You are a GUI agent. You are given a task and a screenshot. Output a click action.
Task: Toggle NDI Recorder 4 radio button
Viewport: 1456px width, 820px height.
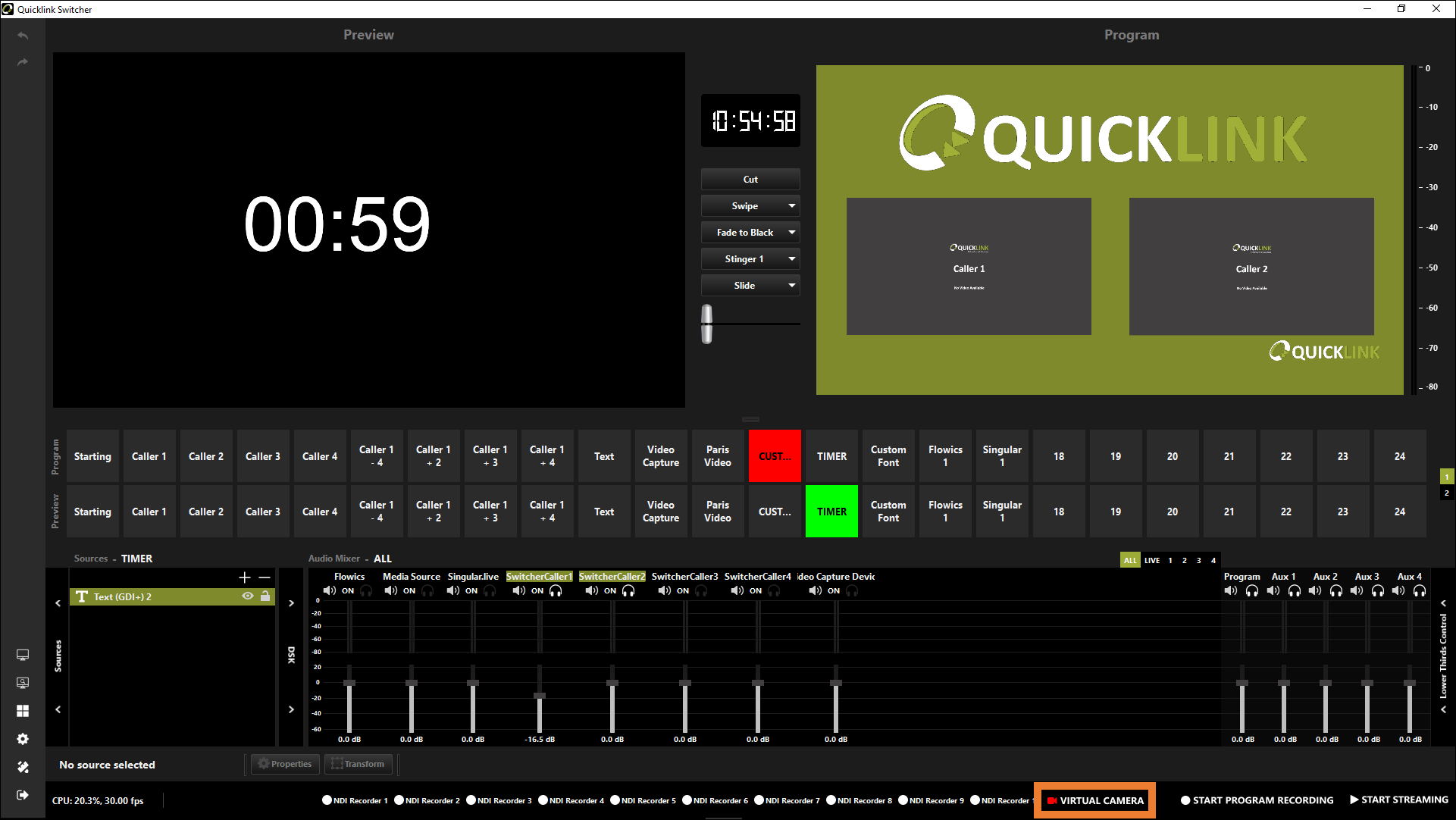(543, 800)
